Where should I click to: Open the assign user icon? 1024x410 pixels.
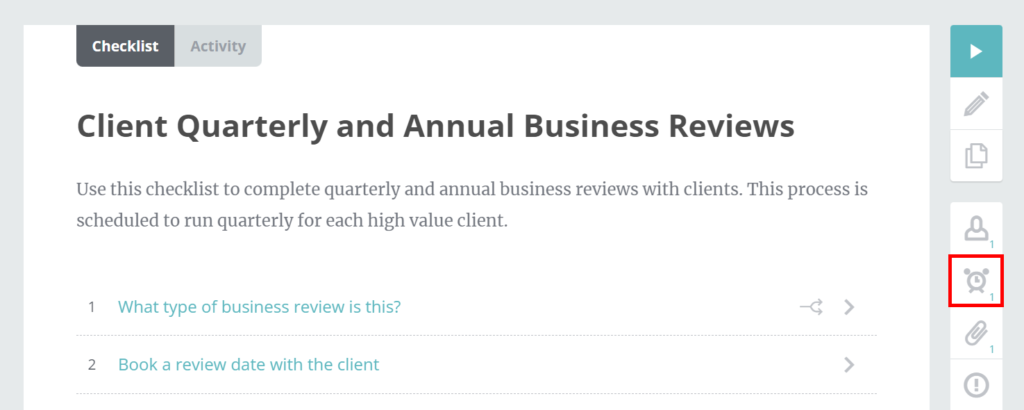[x=976, y=229]
